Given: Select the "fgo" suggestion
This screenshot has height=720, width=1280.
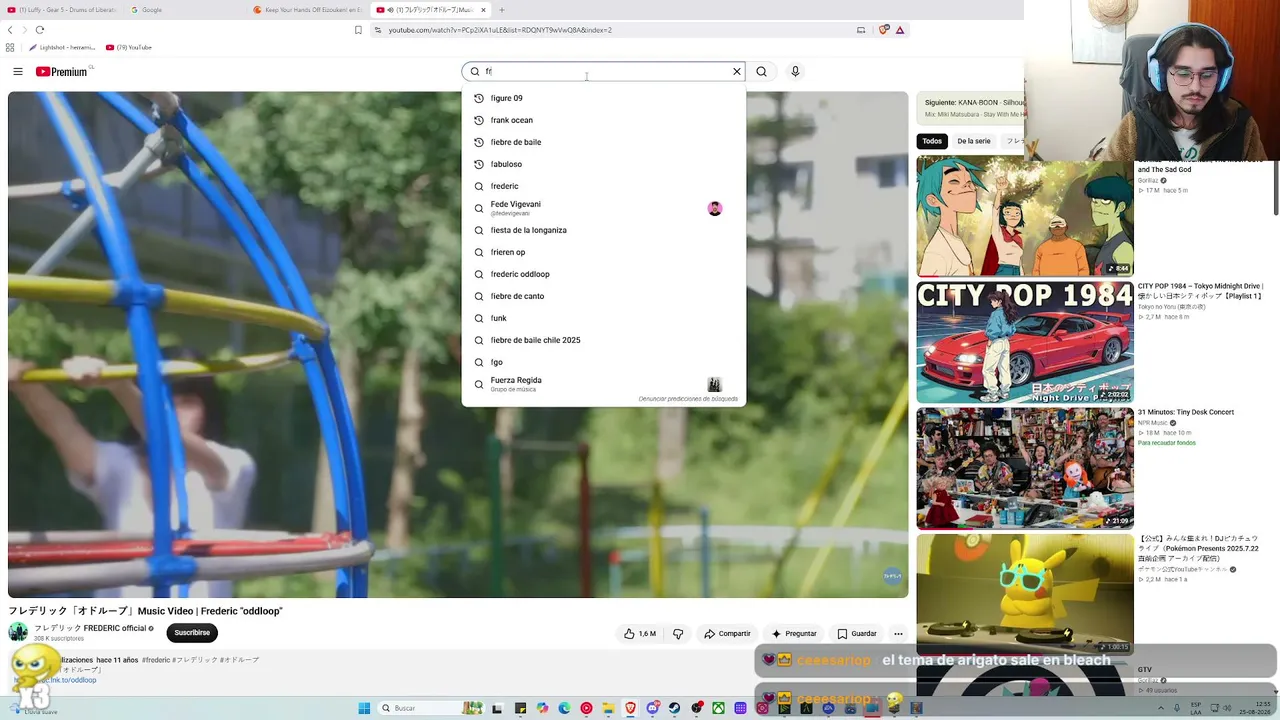Looking at the screenshot, I should pos(604,362).
